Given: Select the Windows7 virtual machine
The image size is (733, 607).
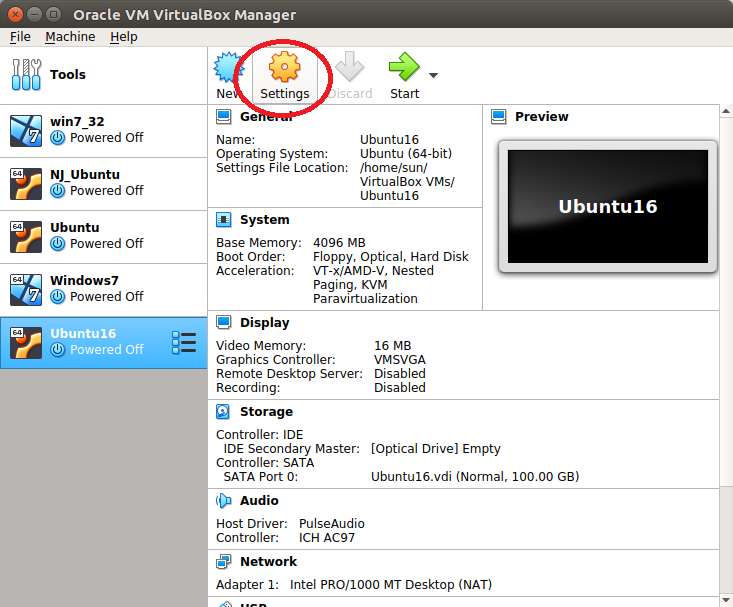Looking at the screenshot, I should [103, 289].
